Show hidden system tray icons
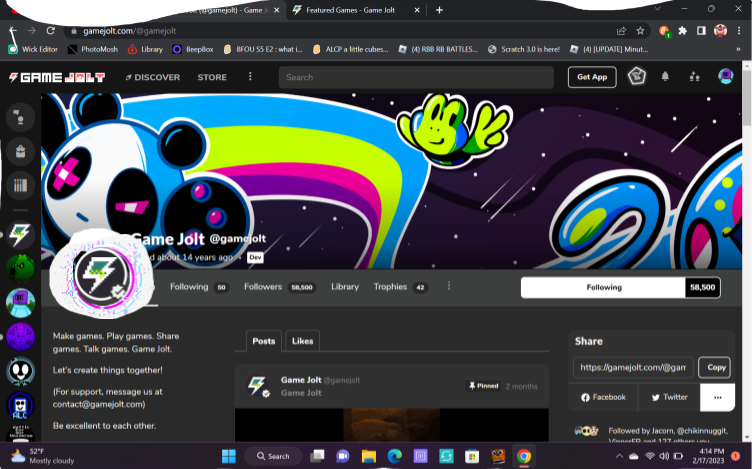 point(619,456)
